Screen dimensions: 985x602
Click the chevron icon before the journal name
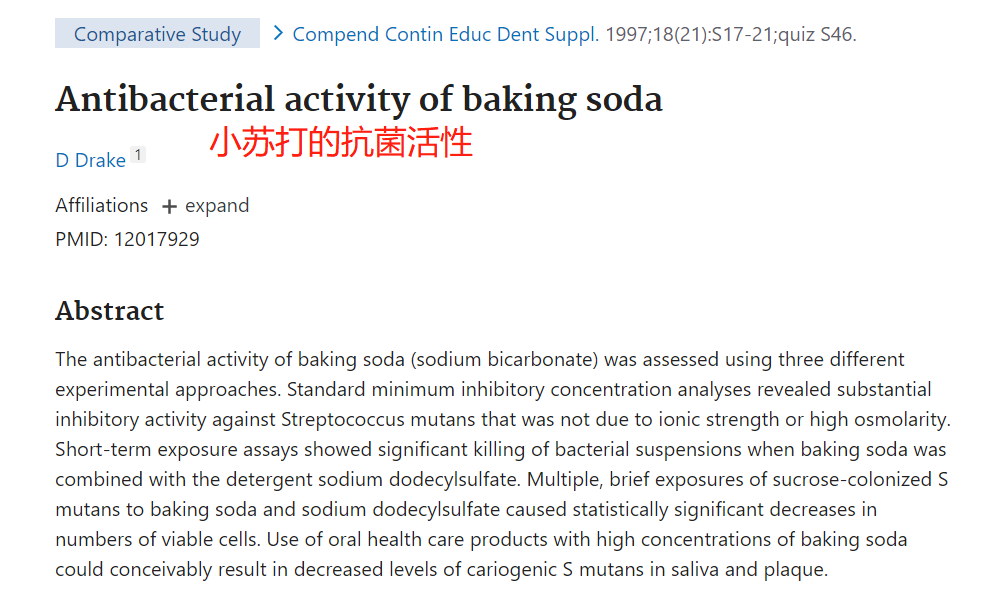tap(278, 33)
